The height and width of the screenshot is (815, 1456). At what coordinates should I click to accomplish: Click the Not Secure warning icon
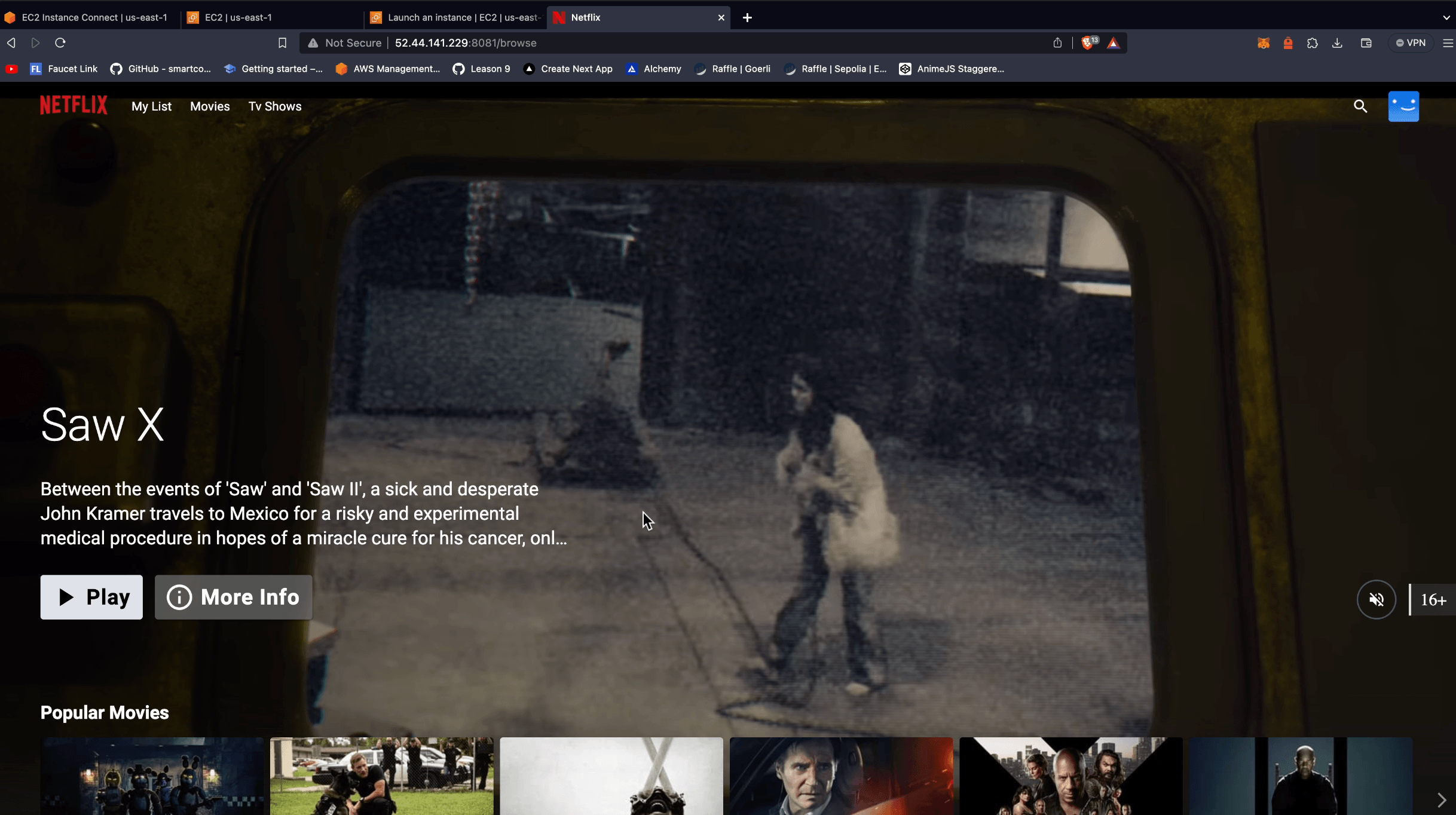click(313, 43)
